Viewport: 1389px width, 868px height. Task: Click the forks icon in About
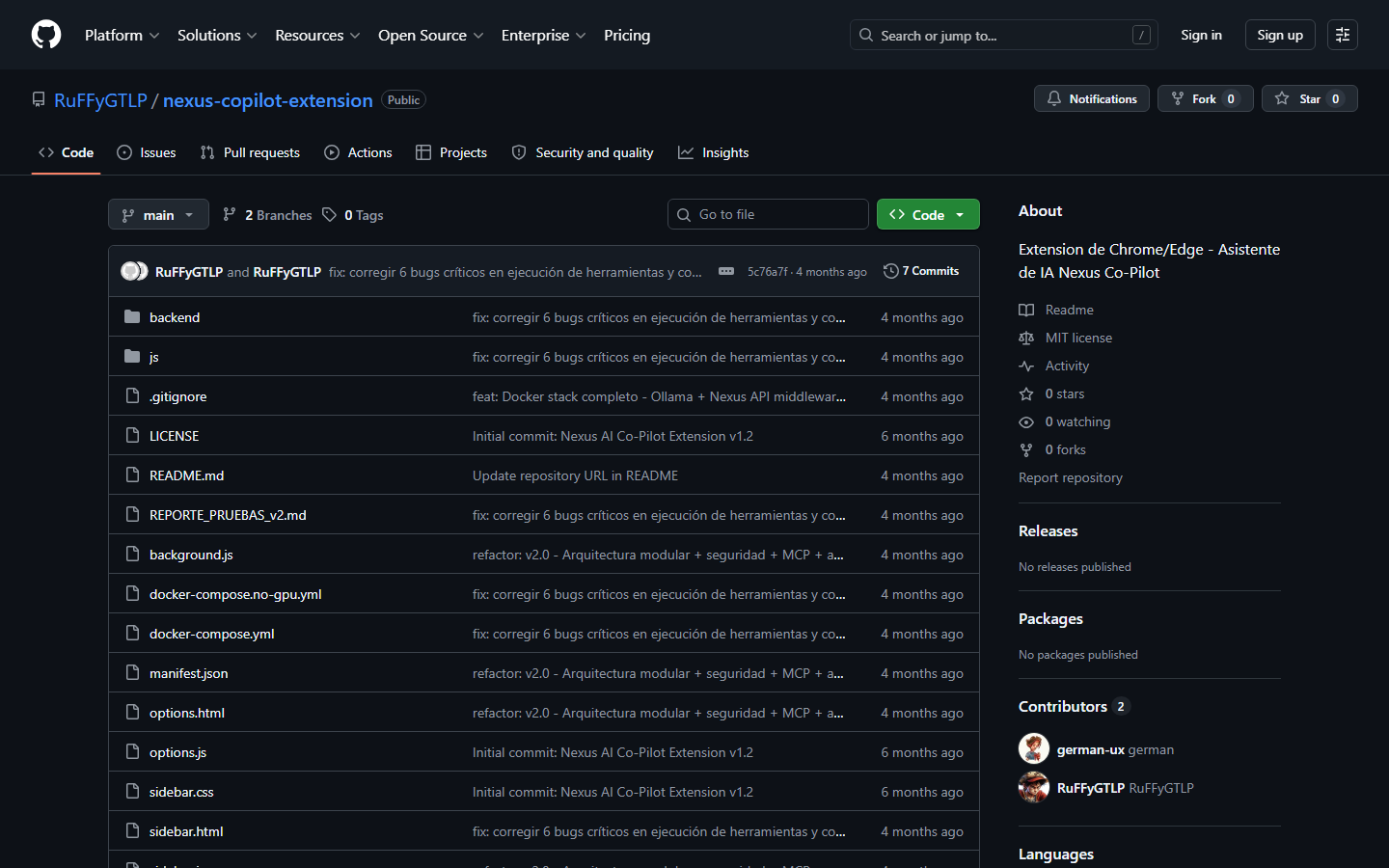coord(1026,449)
